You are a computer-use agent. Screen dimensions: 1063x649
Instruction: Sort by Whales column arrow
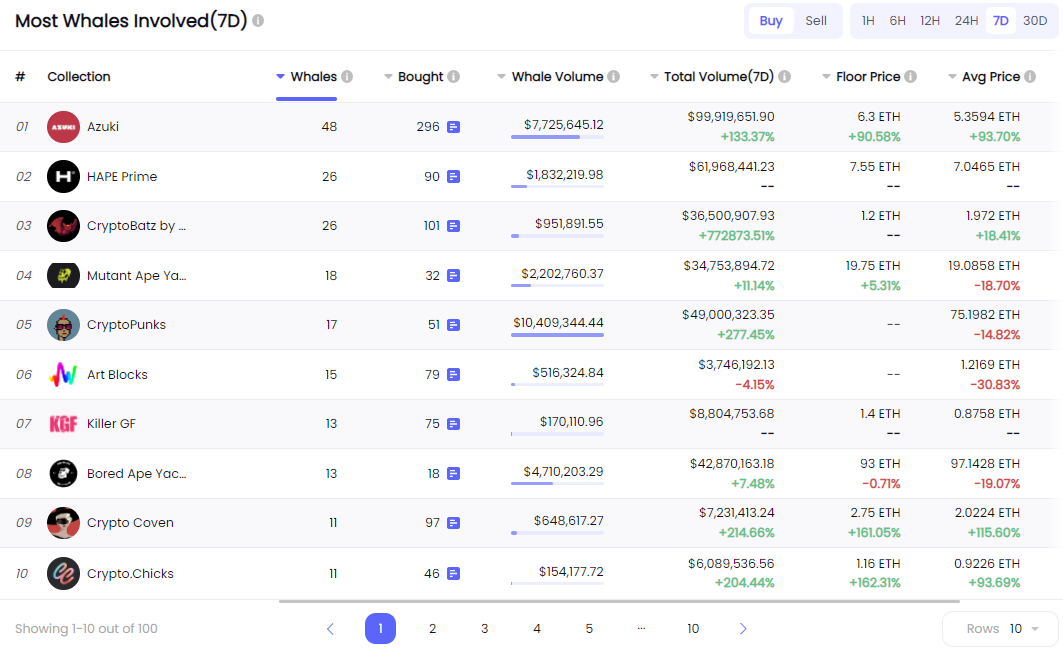point(280,77)
